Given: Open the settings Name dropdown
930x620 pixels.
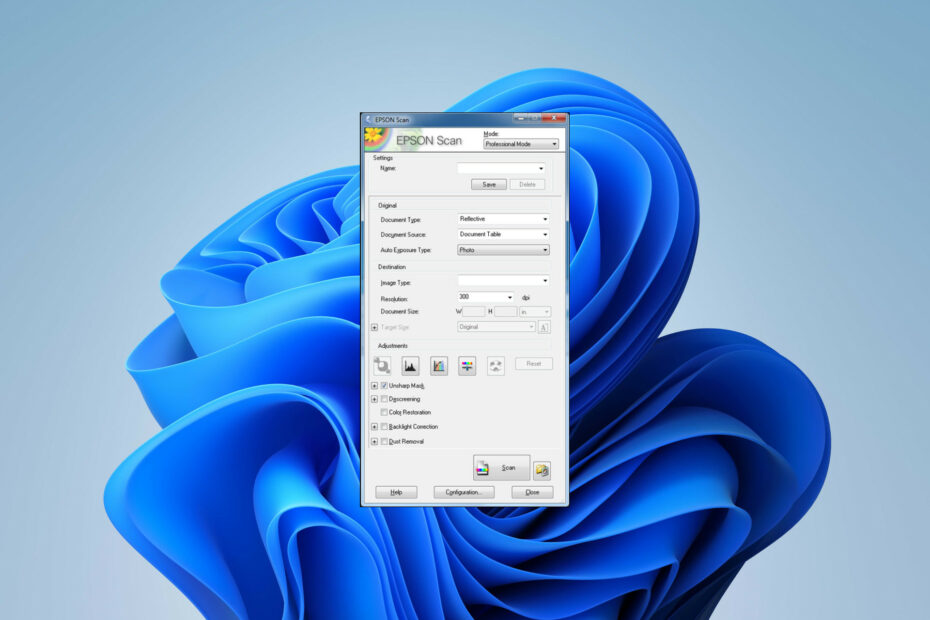Looking at the screenshot, I should [501, 168].
